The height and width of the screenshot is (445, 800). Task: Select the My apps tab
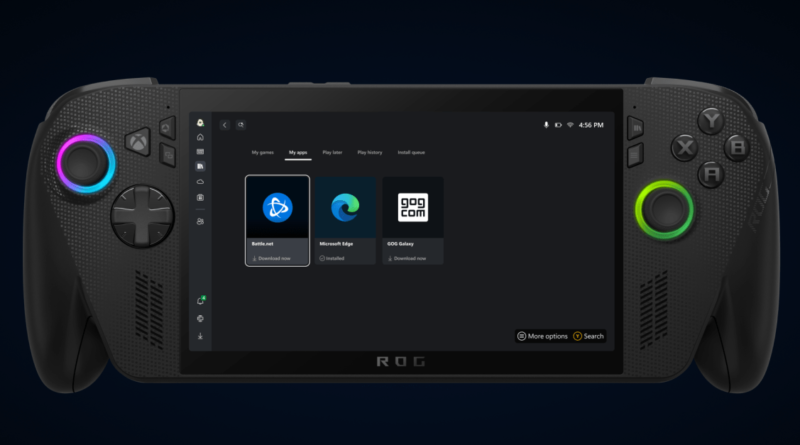pos(297,153)
